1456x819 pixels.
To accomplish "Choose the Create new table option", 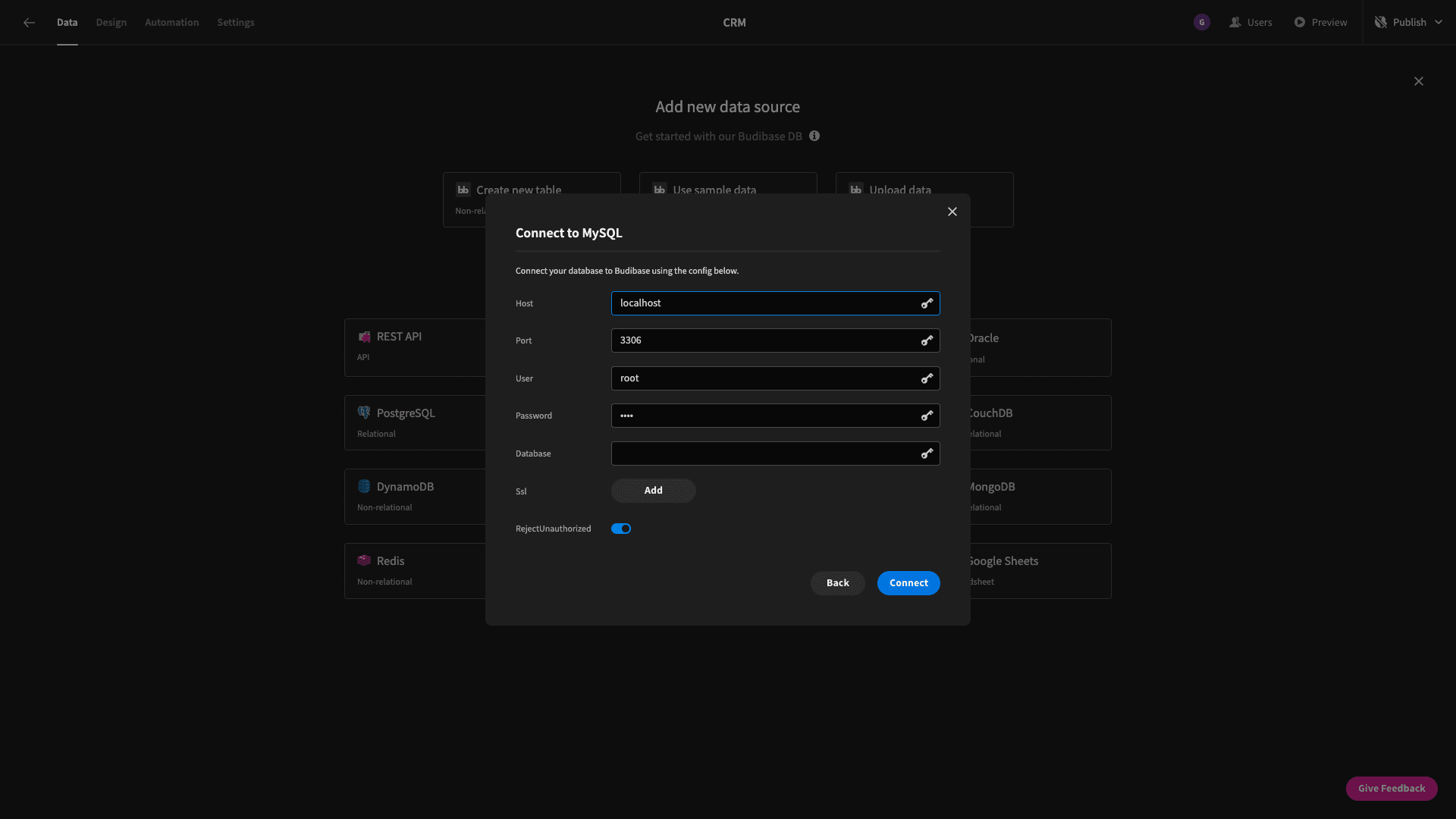I will 532,183.
